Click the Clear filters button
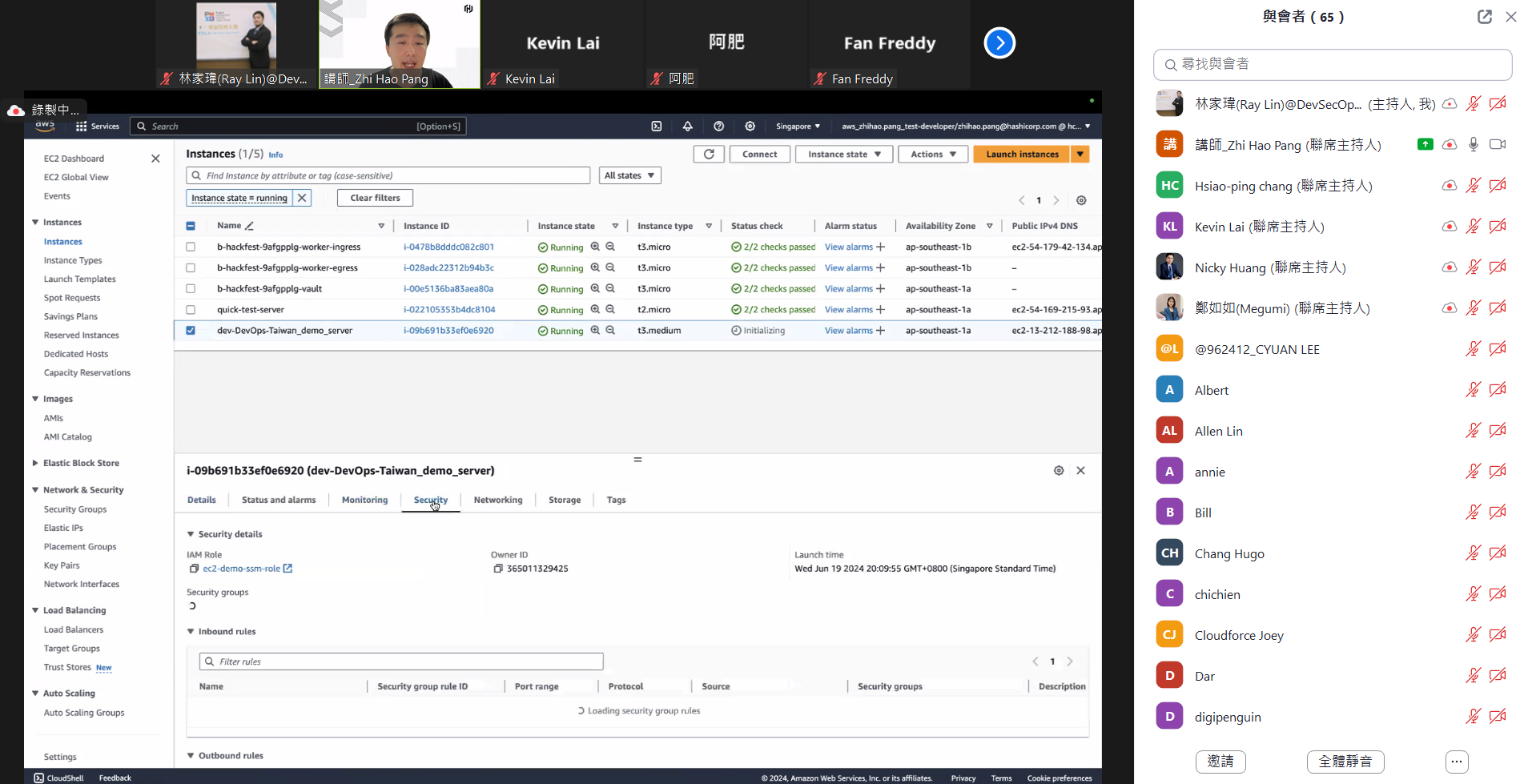1520x784 pixels. pos(375,198)
